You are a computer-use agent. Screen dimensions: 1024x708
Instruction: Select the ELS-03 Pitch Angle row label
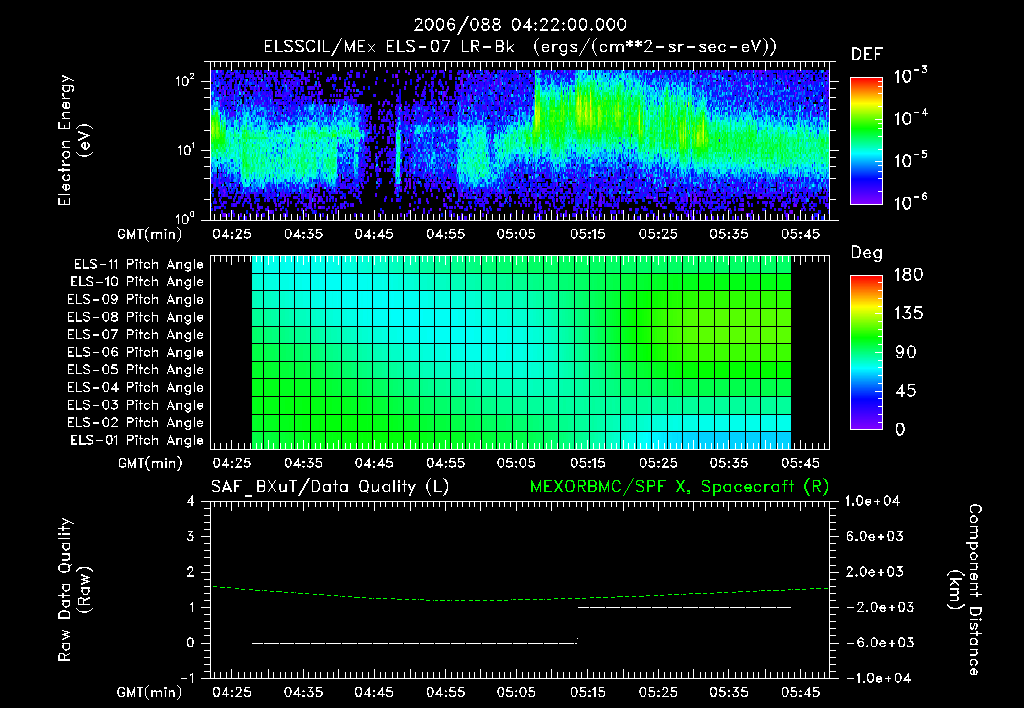tap(136, 405)
